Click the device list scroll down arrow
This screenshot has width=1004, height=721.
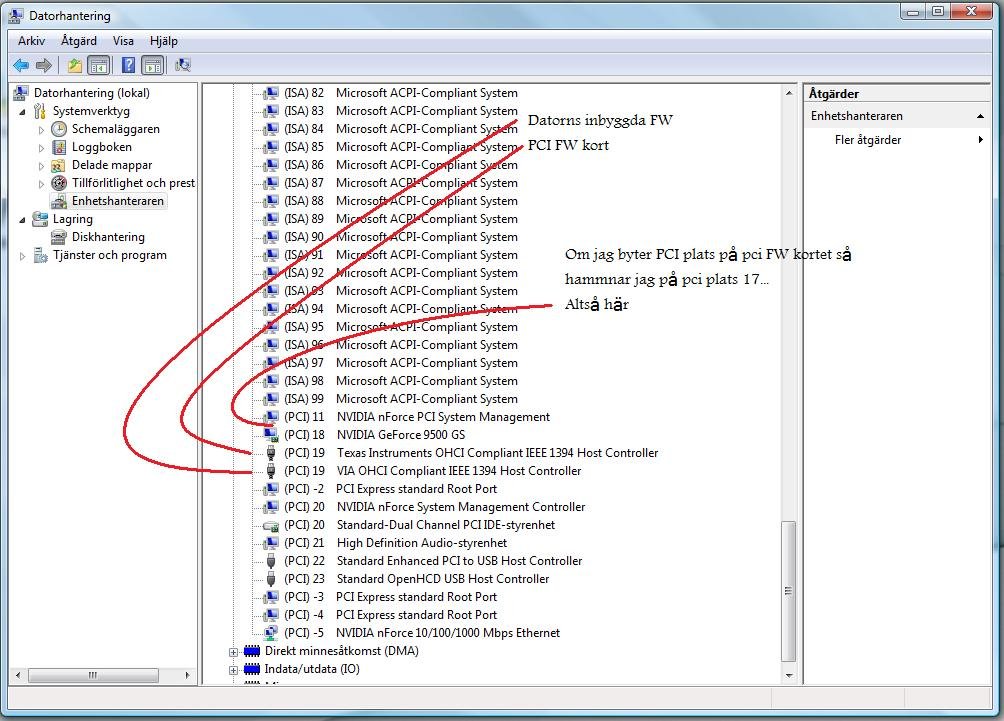[x=788, y=676]
